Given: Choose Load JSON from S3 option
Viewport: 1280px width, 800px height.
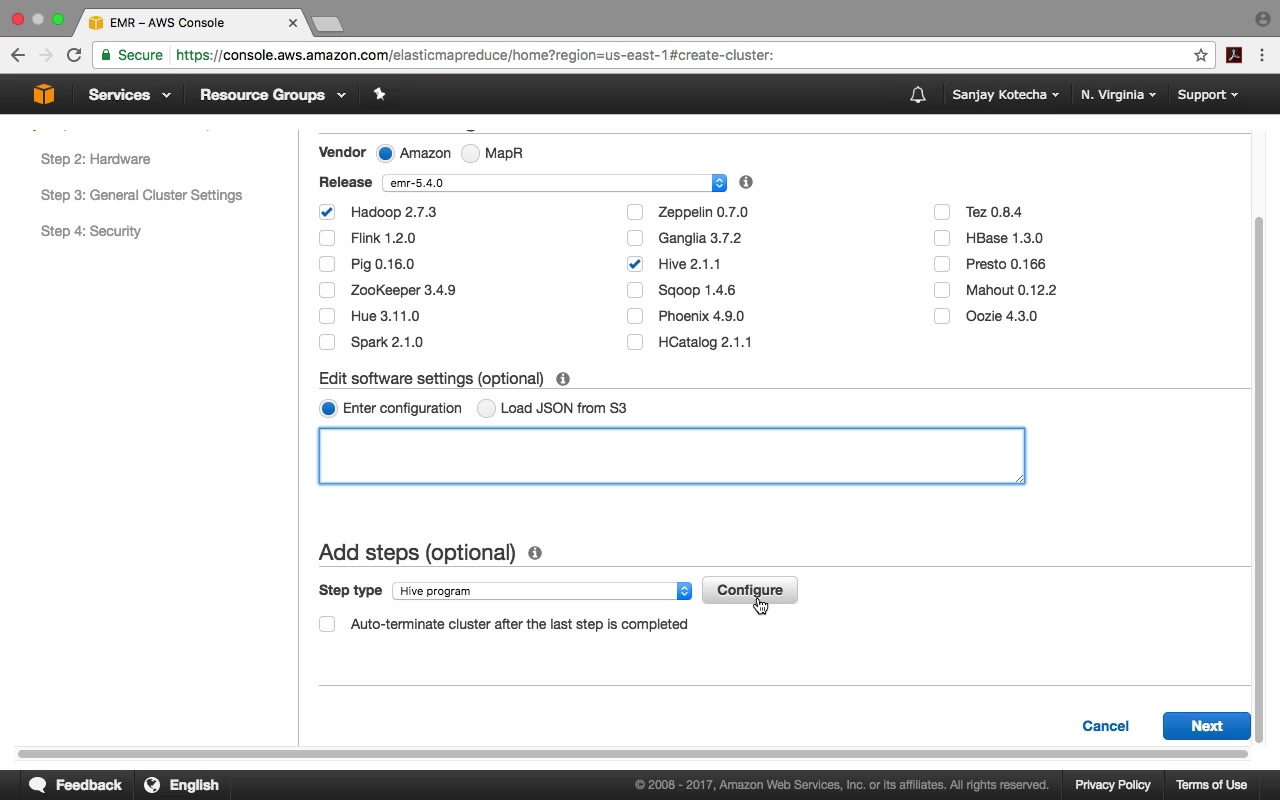Looking at the screenshot, I should (x=486, y=408).
